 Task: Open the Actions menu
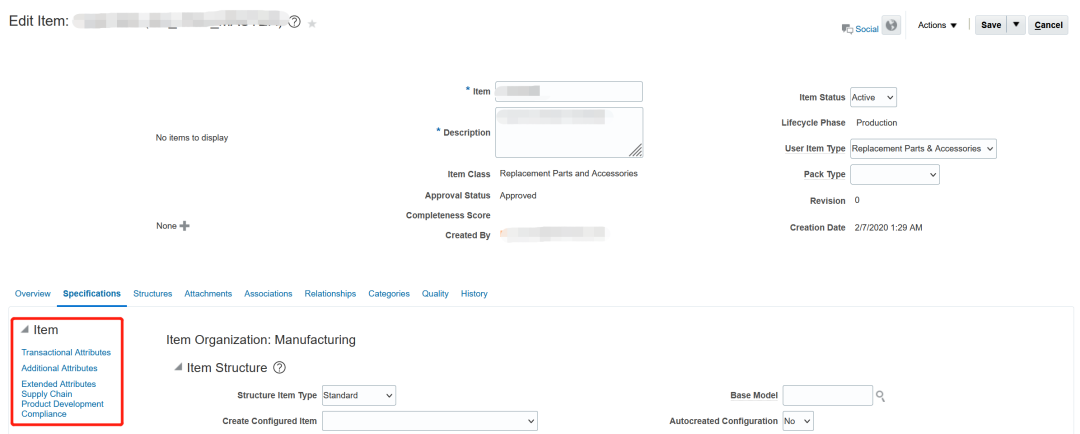click(x=937, y=25)
